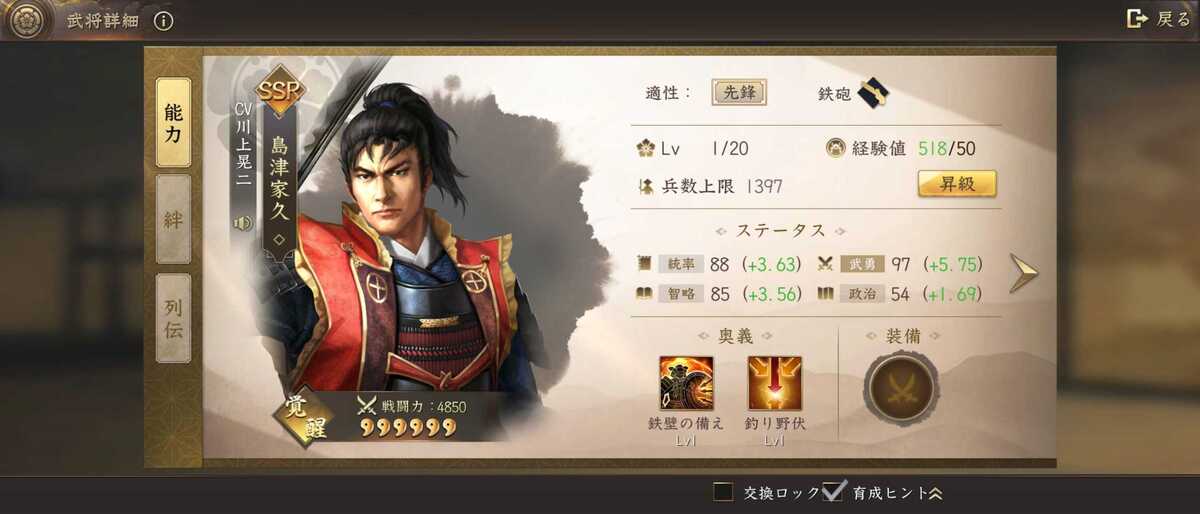Open the 釣り野伏 skill icon
This screenshot has width=1200, height=514.
tap(775, 383)
